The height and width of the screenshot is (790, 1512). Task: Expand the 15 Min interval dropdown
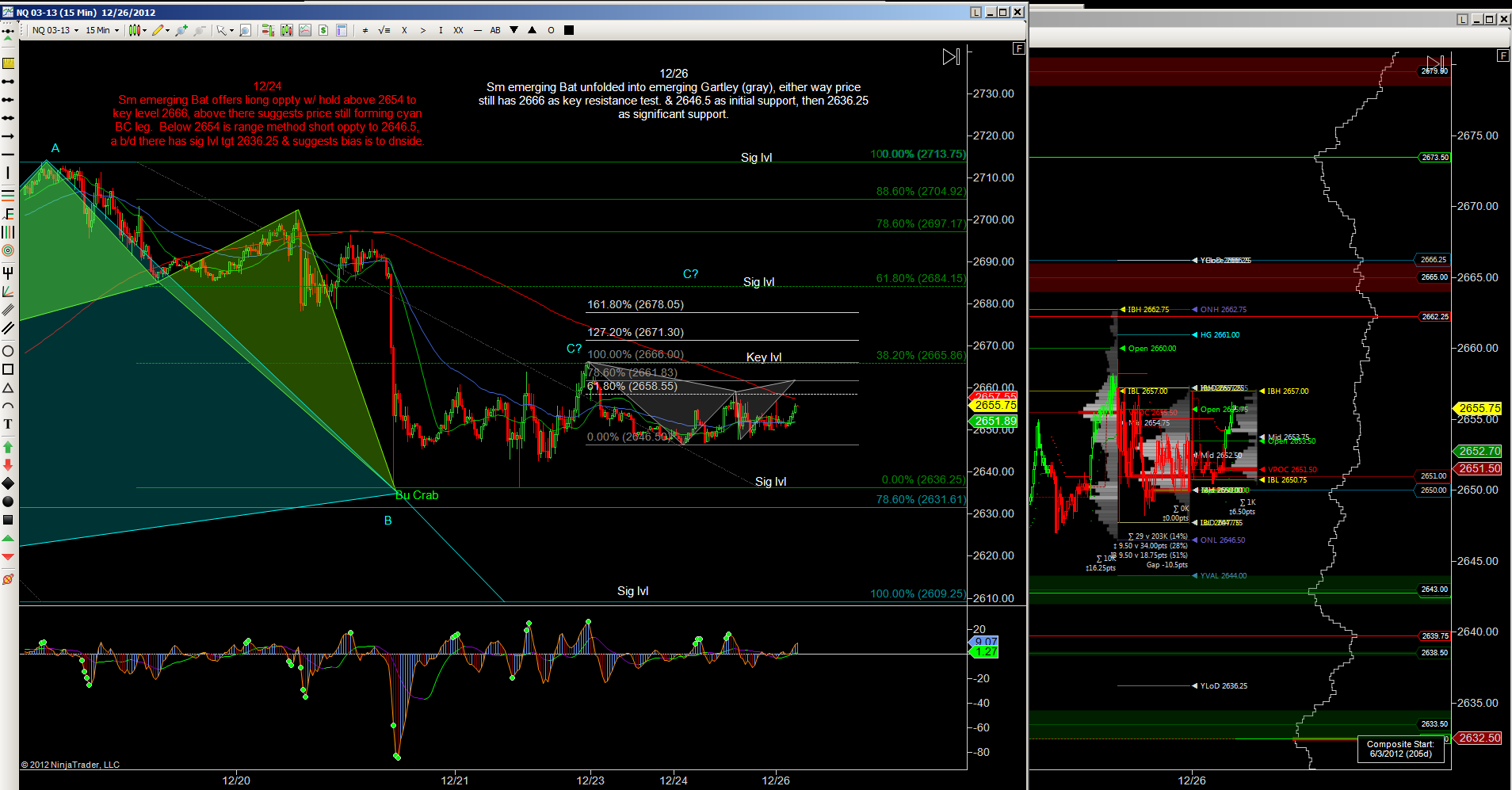point(102,31)
